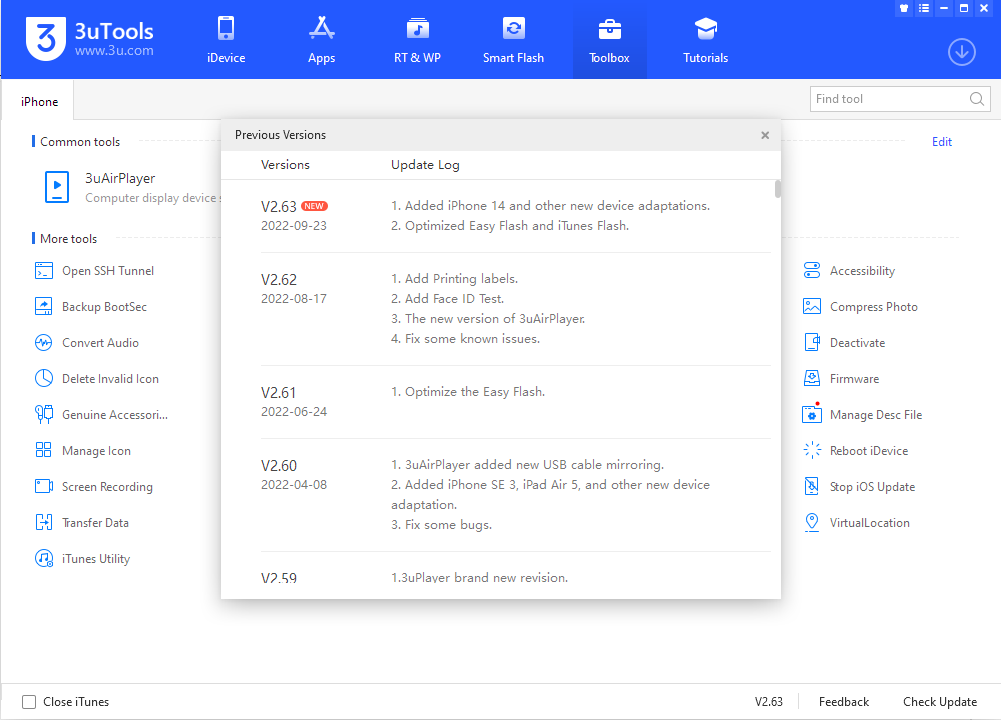
Task: Close the Previous Versions dialog
Action: click(x=765, y=135)
